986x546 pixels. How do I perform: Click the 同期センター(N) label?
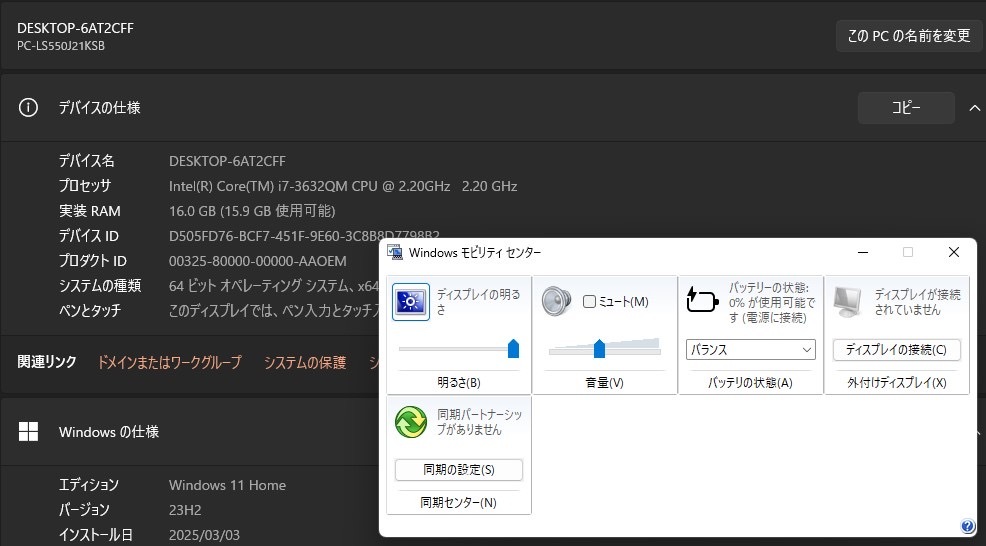click(458, 503)
